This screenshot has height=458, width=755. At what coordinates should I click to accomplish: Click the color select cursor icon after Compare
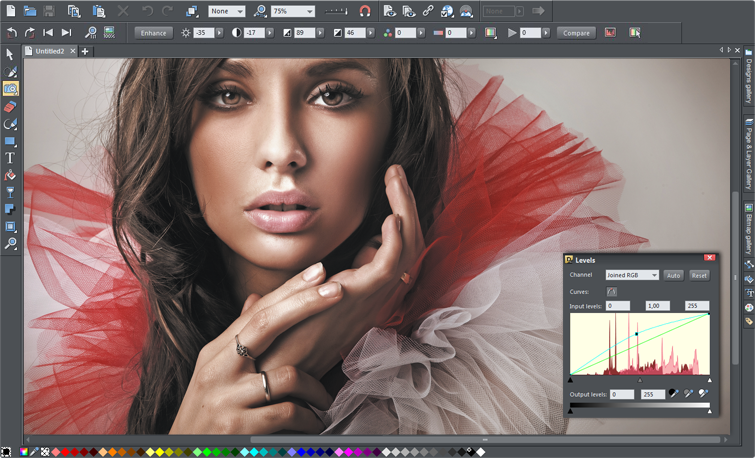tap(635, 33)
